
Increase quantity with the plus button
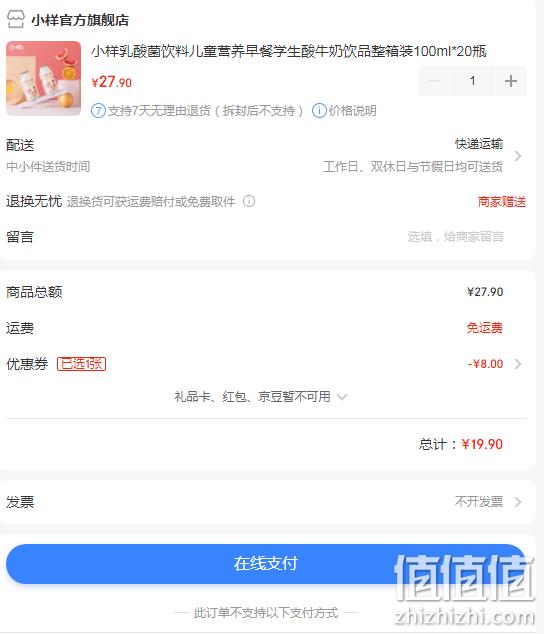click(x=510, y=81)
